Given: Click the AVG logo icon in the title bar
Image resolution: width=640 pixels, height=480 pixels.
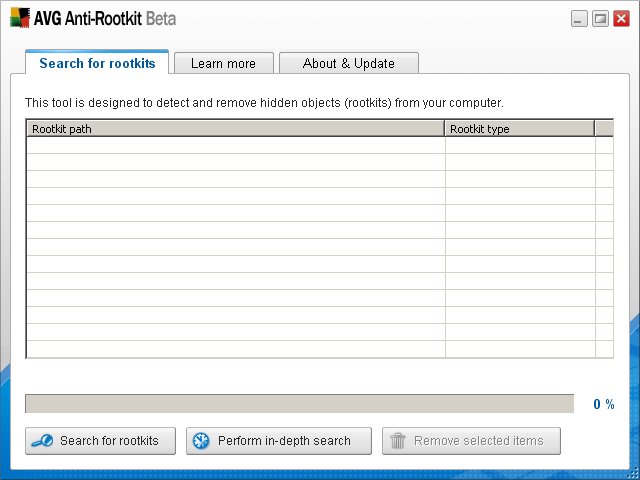Looking at the screenshot, I should coord(20,18).
